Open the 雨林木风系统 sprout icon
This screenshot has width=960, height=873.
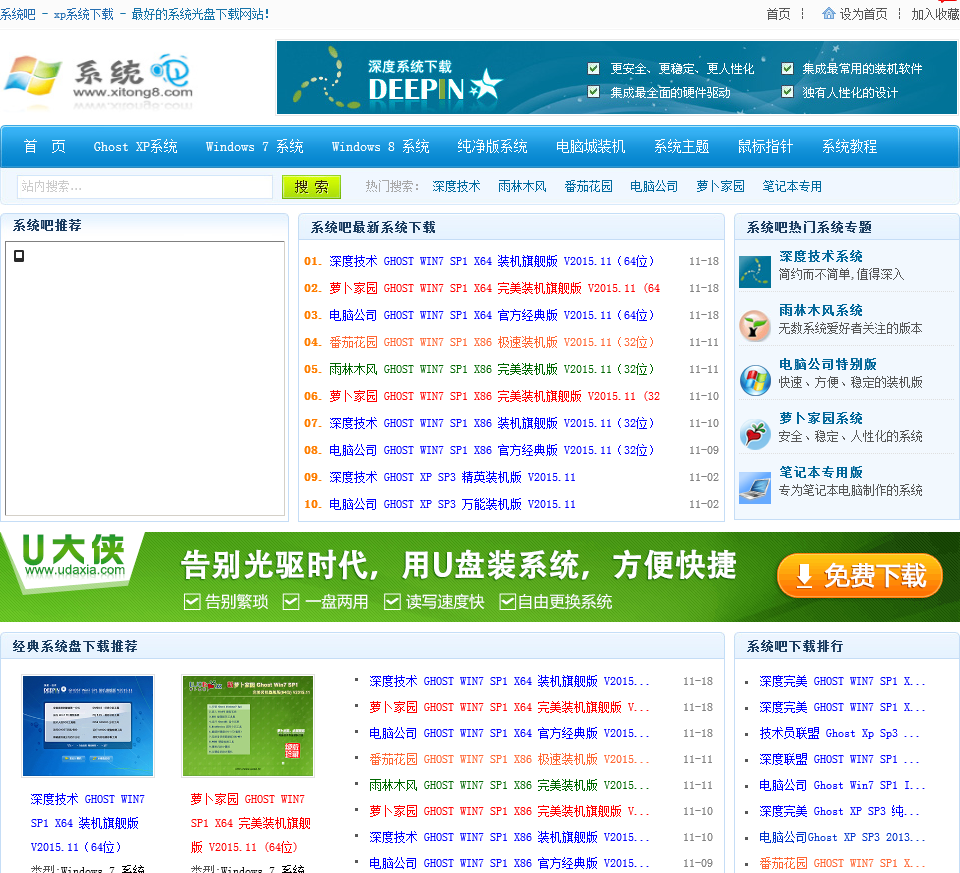pos(754,326)
